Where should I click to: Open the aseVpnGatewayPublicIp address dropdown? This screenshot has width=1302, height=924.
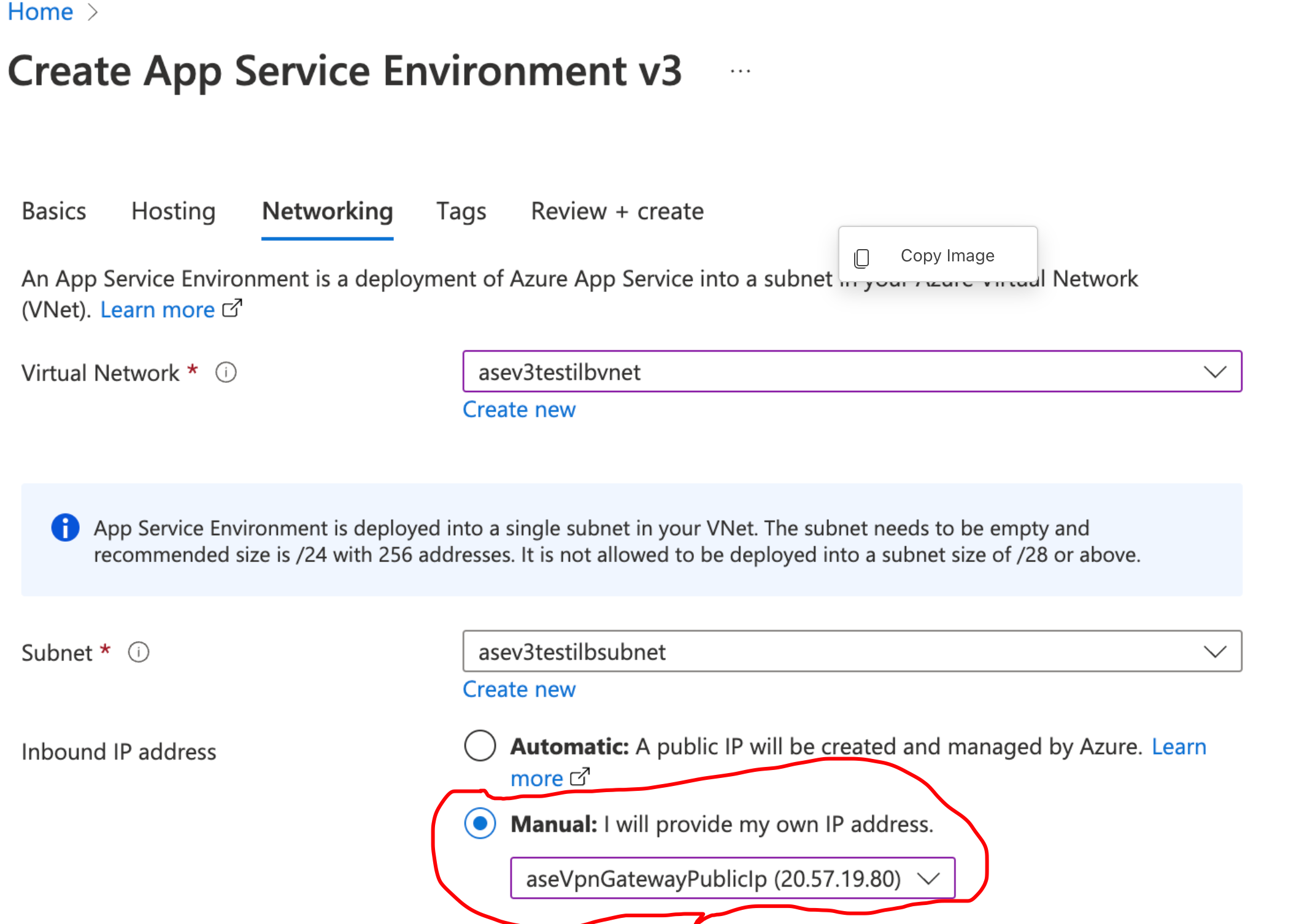[733, 878]
